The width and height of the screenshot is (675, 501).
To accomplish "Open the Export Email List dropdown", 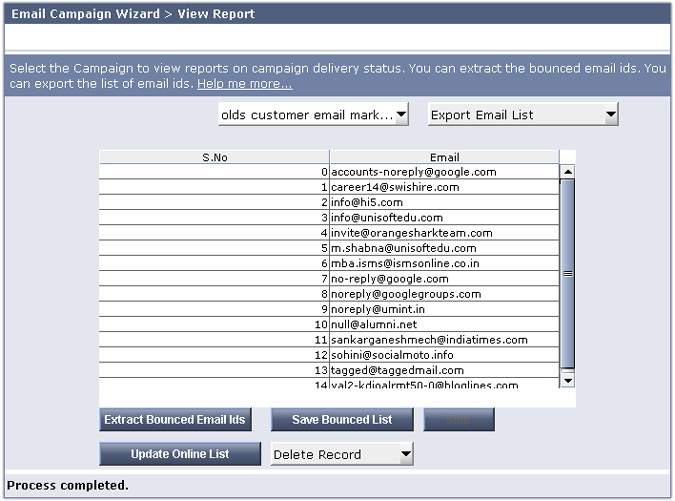I will click(523, 114).
